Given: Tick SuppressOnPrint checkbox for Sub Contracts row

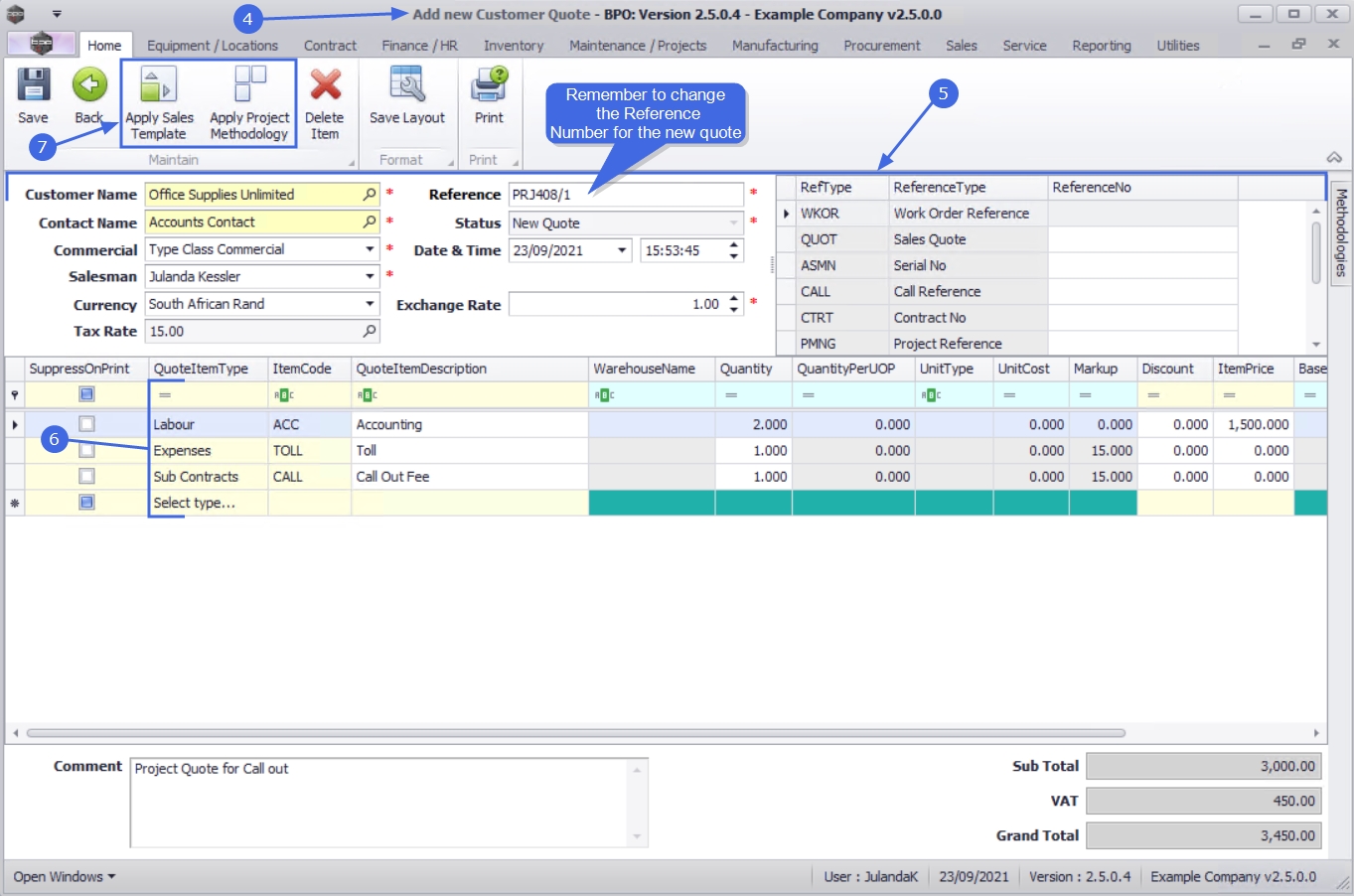Looking at the screenshot, I should (x=87, y=477).
